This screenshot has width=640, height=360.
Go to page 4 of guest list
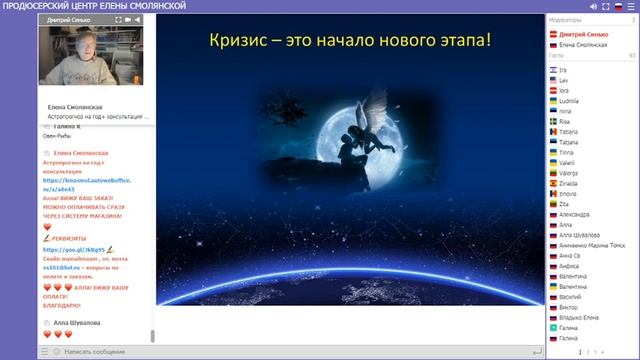coord(602,352)
